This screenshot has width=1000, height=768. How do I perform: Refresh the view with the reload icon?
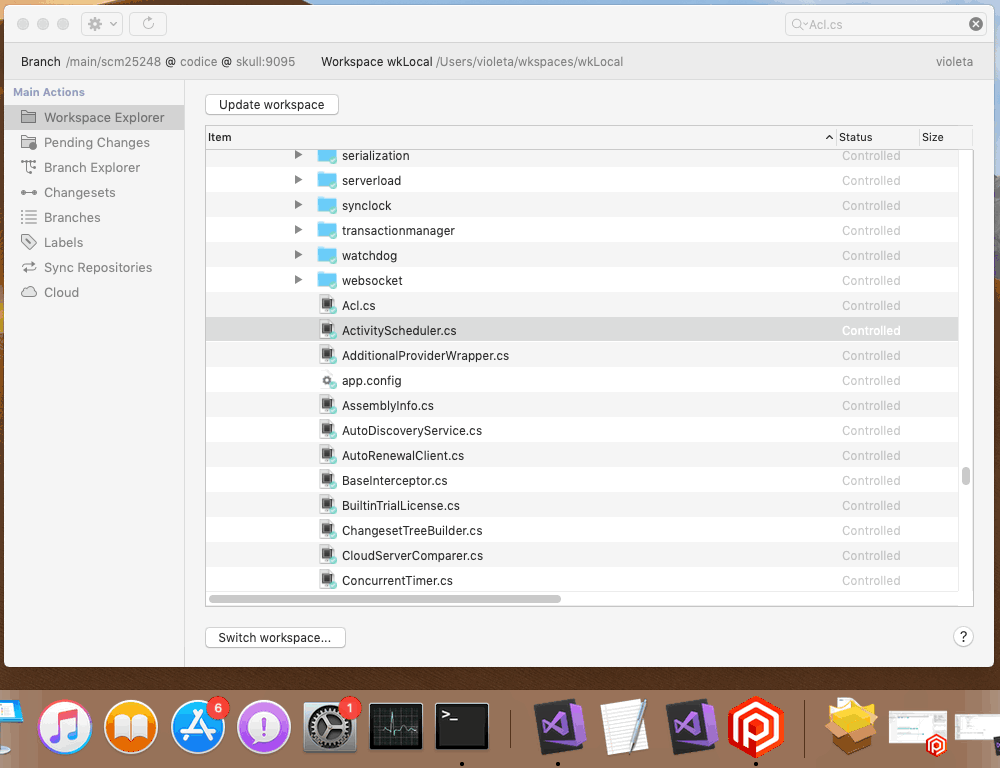click(x=146, y=23)
